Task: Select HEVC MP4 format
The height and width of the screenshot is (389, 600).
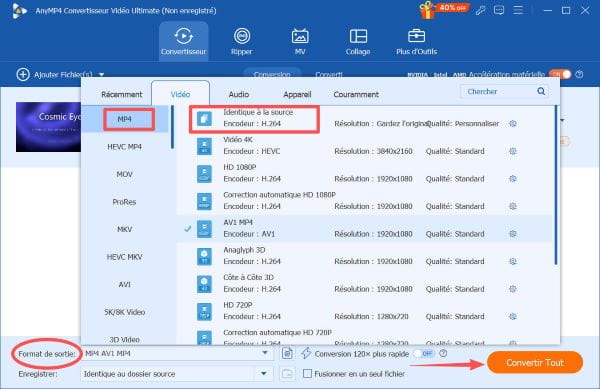Action: pos(125,147)
